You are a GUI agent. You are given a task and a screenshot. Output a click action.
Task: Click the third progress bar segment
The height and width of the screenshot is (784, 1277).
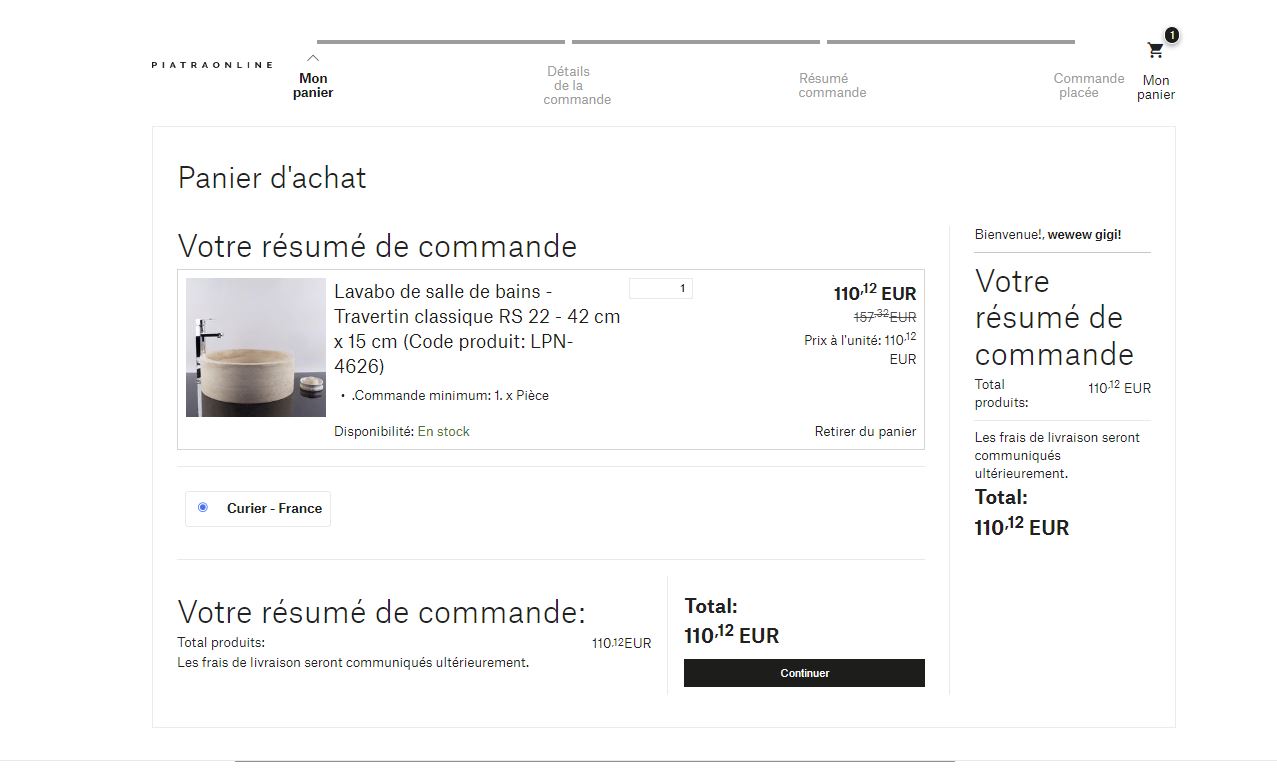coord(950,42)
